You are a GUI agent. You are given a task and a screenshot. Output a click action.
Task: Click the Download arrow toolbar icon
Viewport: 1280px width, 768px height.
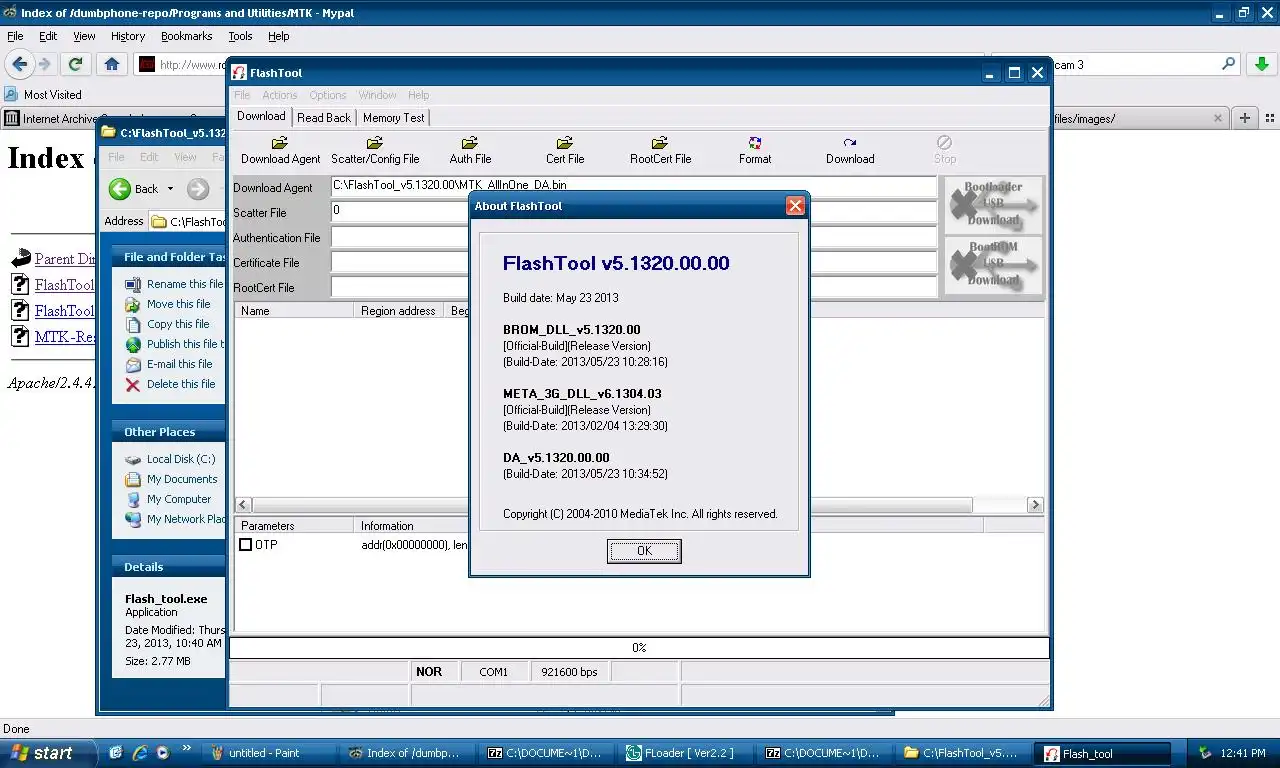pyautogui.click(x=850, y=150)
